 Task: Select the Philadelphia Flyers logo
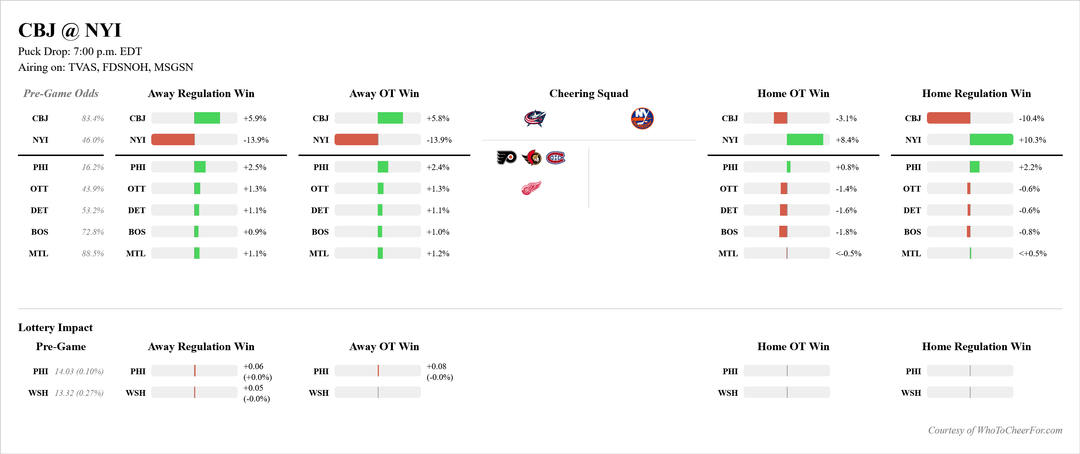pos(507,158)
